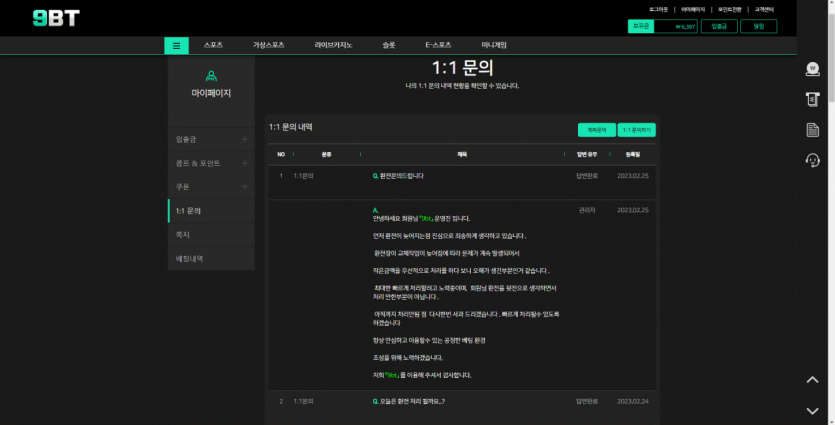This screenshot has height=425, width=835.
Task: Click the 입출금 button in header
Action: point(719,26)
